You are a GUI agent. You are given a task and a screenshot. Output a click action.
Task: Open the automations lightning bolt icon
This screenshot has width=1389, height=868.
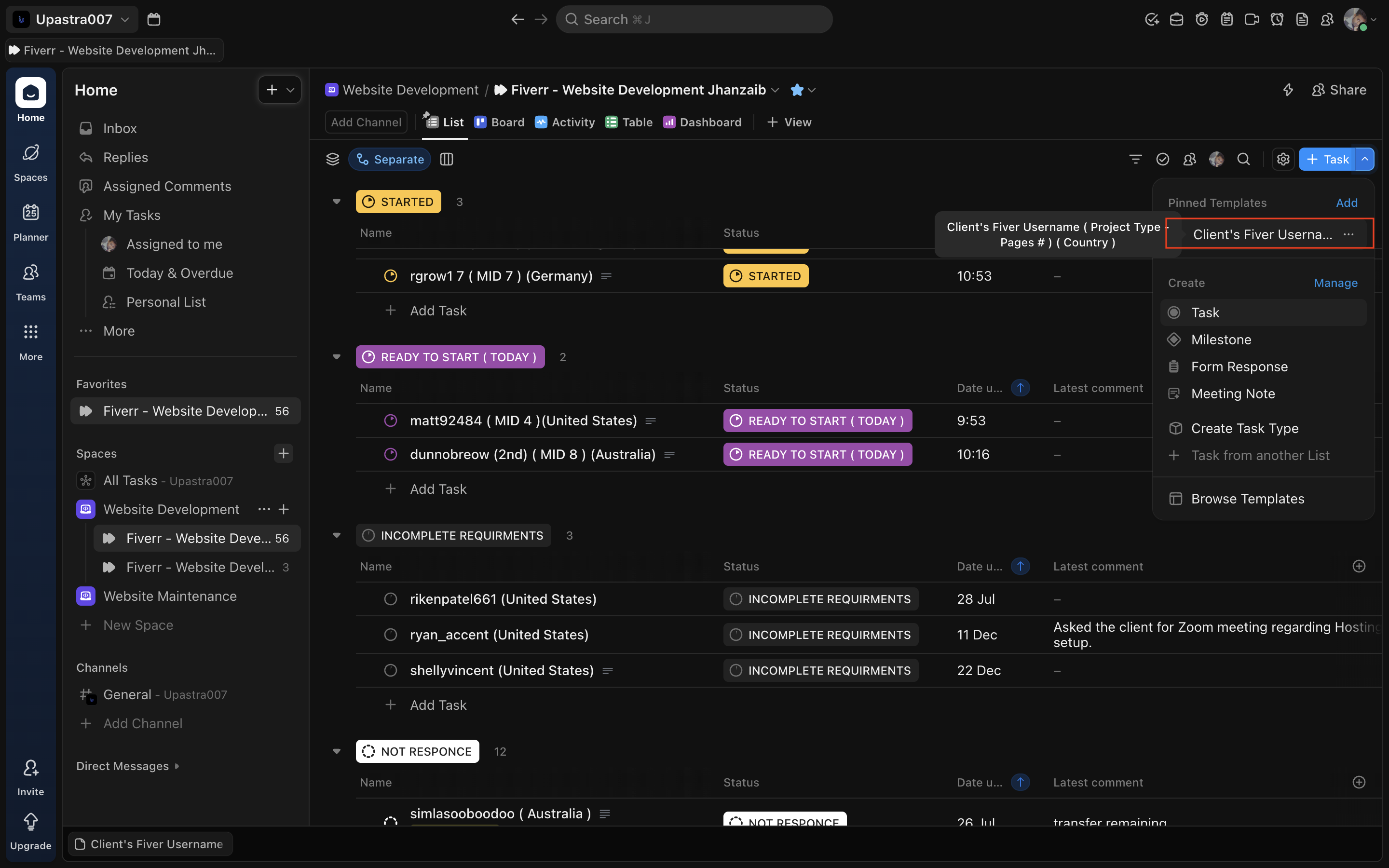pos(1288,90)
